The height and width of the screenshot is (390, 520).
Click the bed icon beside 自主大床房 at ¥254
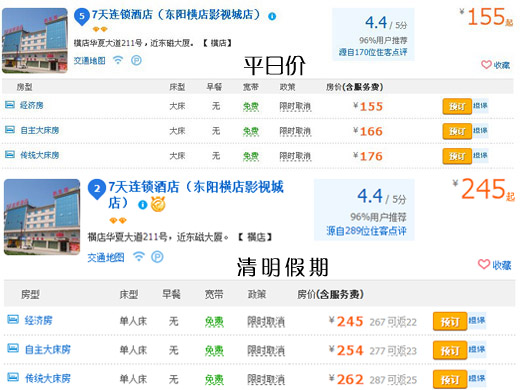[13, 348]
